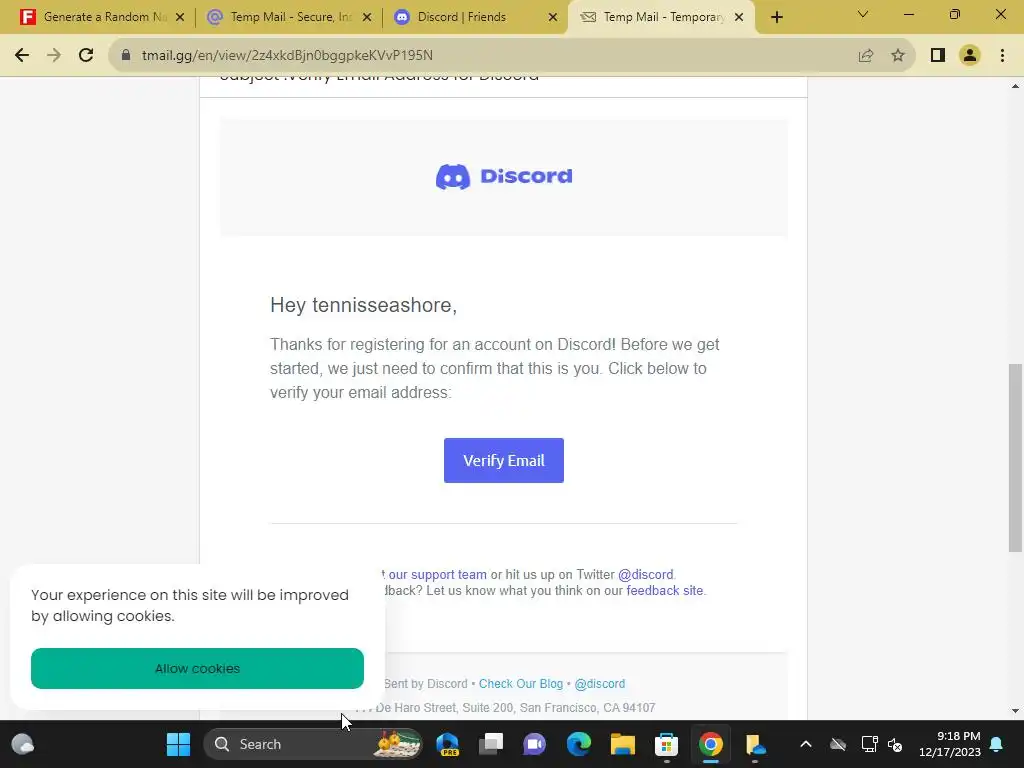
Task: Open the @discord Twitter link in the support line
Action: [x=645, y=575]
